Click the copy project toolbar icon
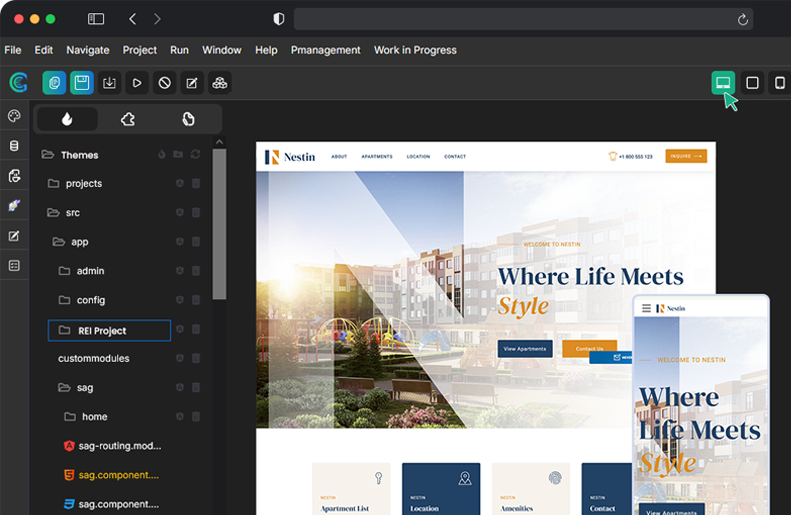This screenshot has width=791, height=515. point(54,83)
